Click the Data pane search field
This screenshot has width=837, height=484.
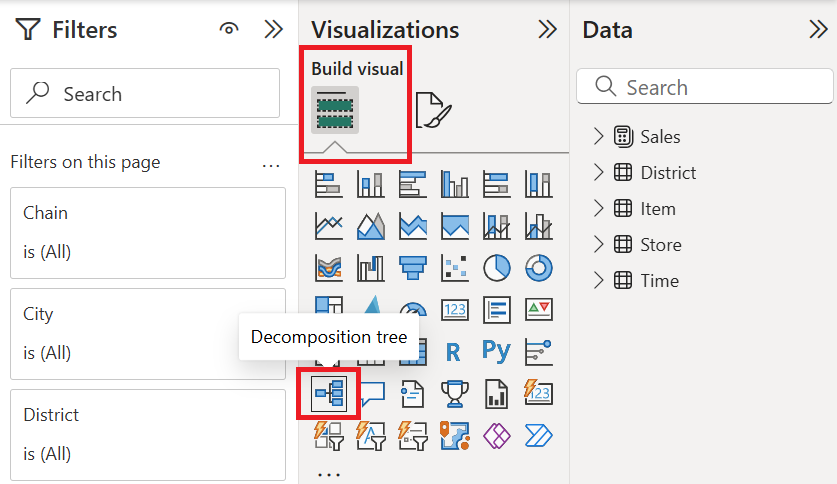coord(705,87)
